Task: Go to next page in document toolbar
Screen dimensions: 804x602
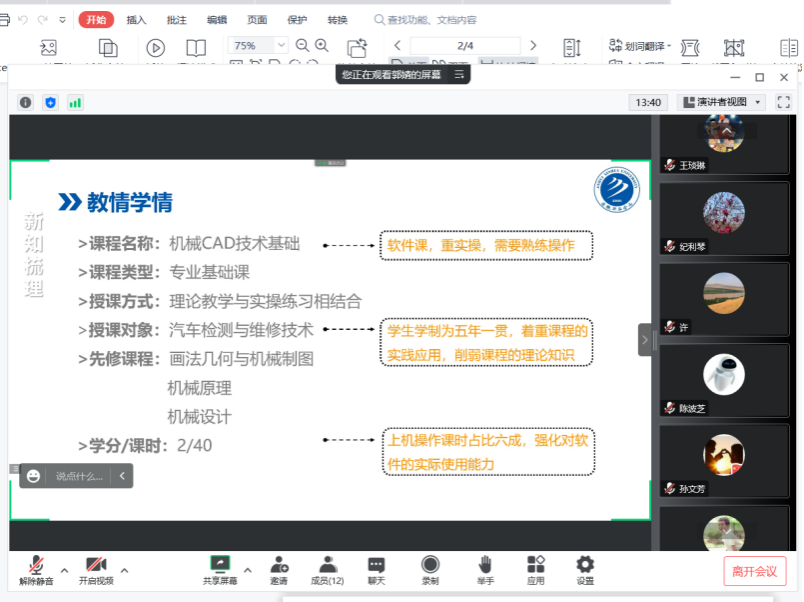Action: click(x=533, y=46)
